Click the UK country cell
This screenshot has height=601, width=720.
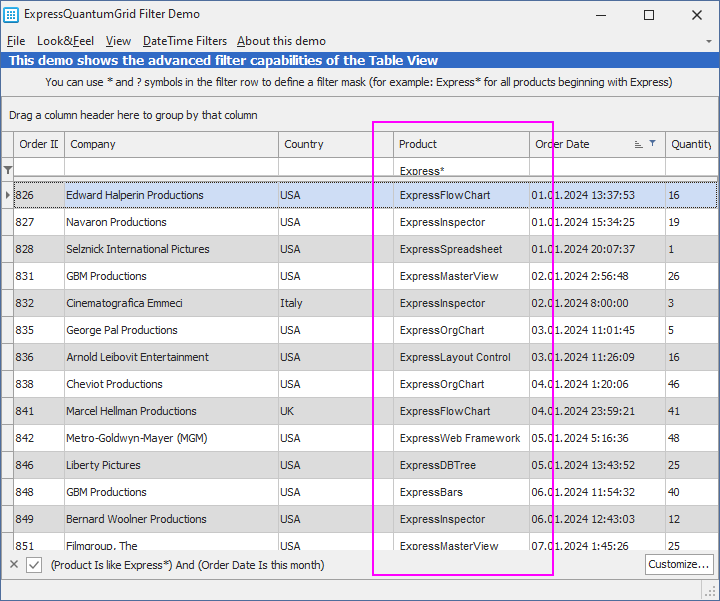pyautogui.click(x=336, y=411)
